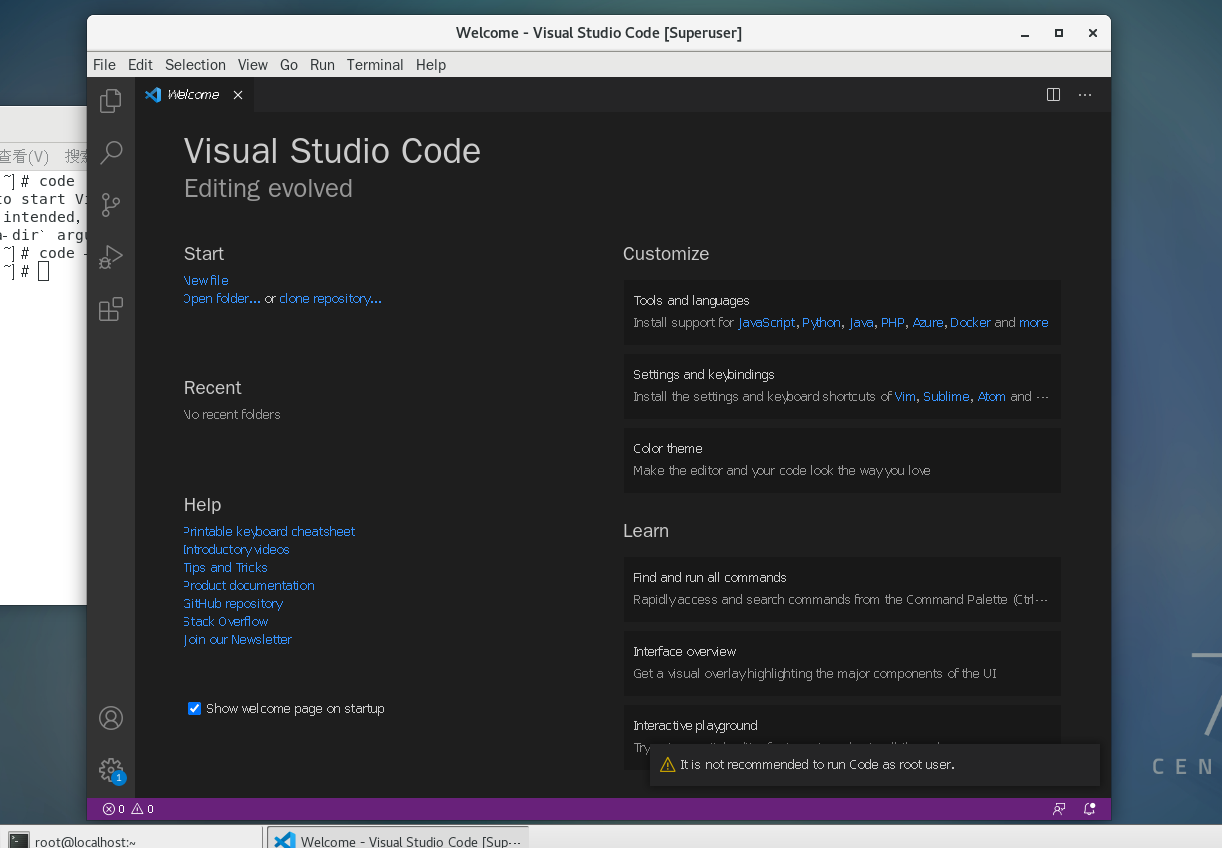Viewport: 1222px width, 848px height.
Task: Open Stack Overflow link
Action: (x=226, y=622)
